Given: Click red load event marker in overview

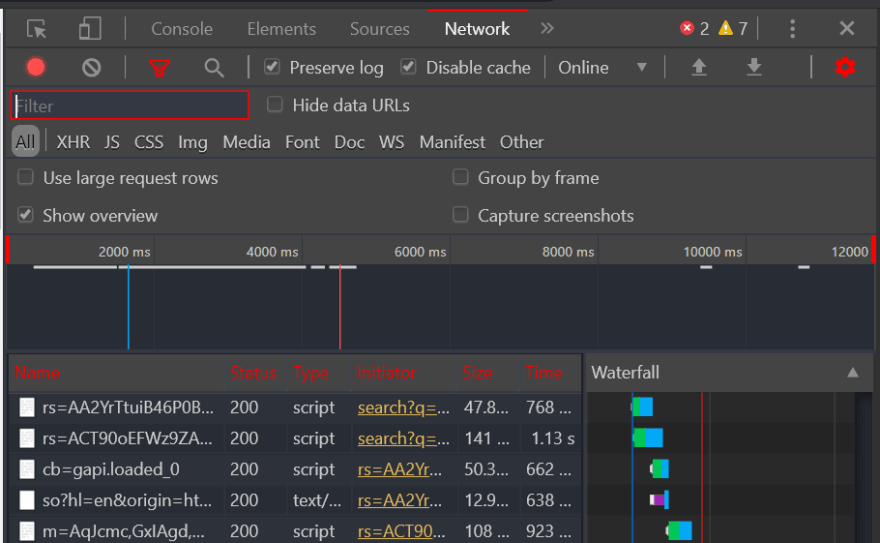Looking at the screenshot, I should click(x=340, y=307).
